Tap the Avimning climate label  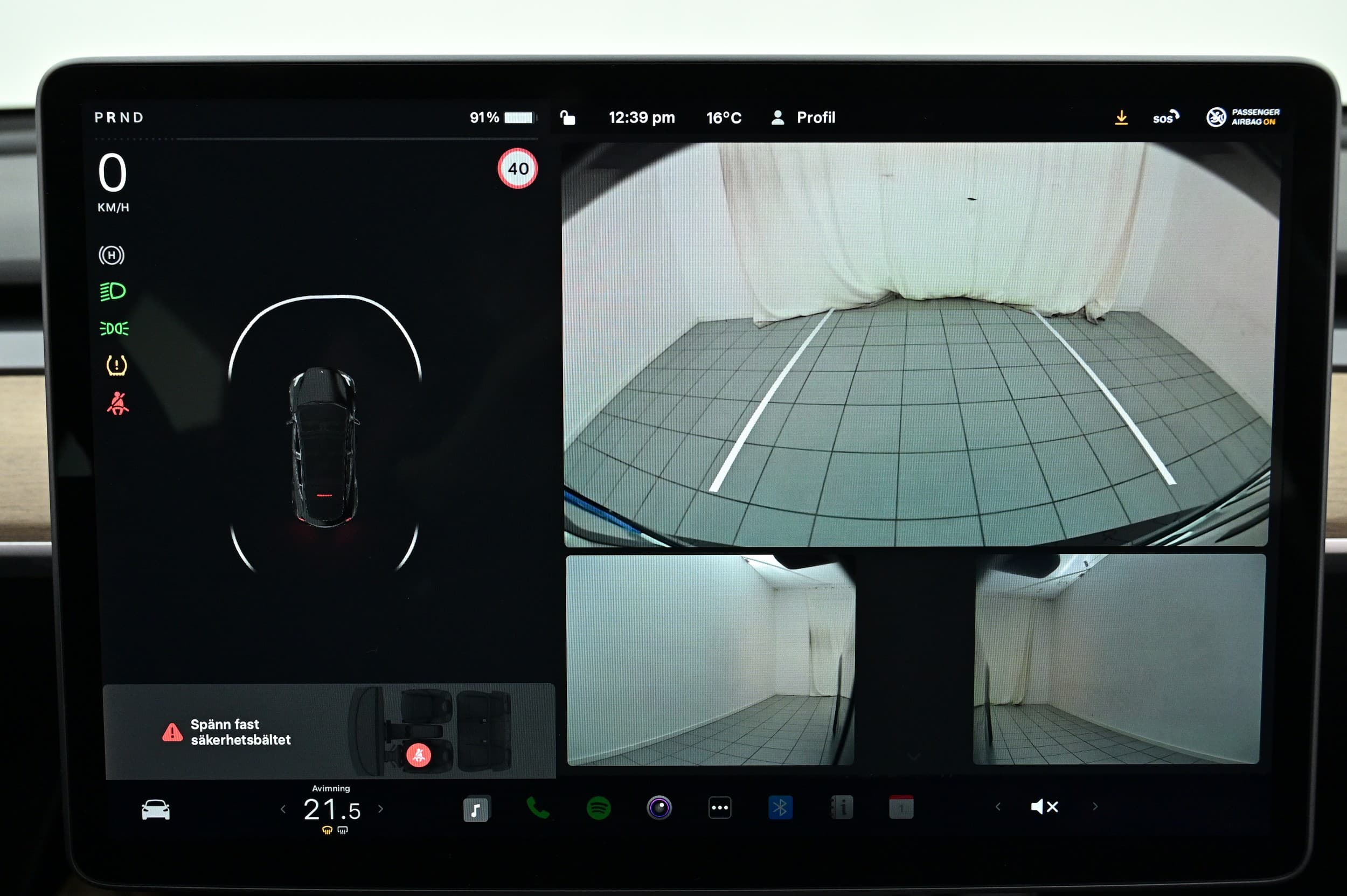coord(331,789)
